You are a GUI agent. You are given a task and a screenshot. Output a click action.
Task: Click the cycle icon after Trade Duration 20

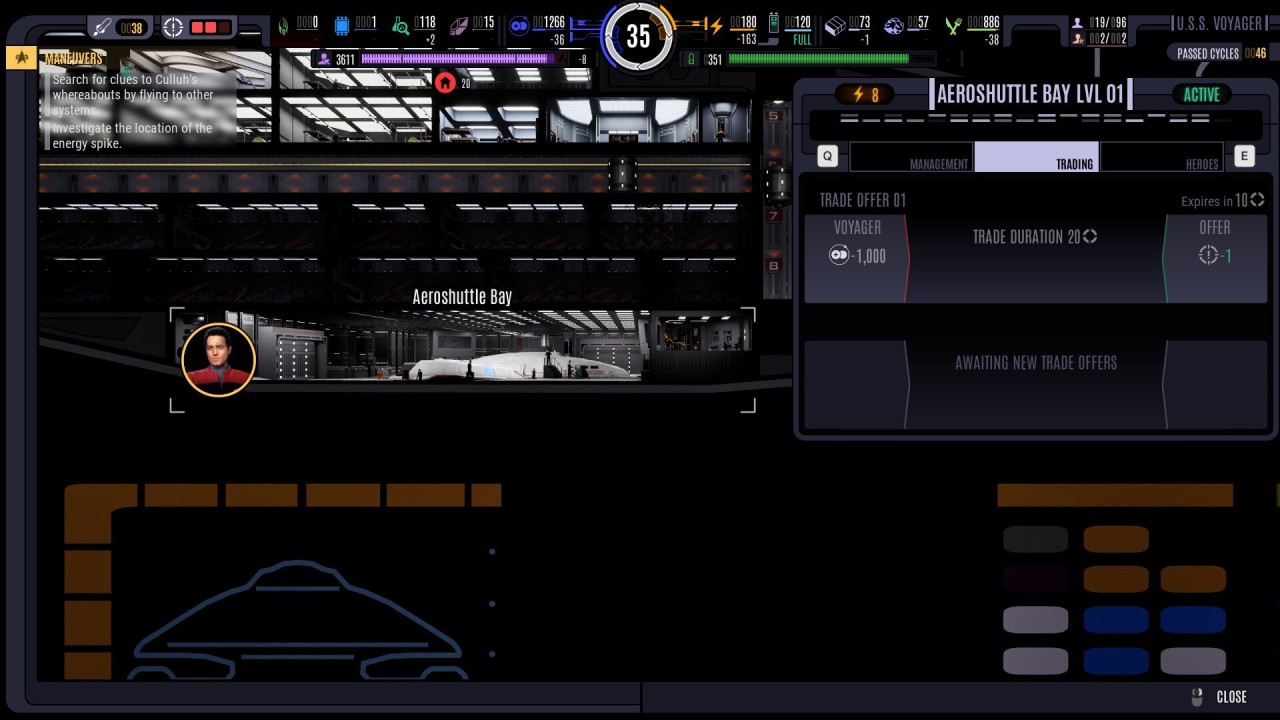tap(1090, 237)
